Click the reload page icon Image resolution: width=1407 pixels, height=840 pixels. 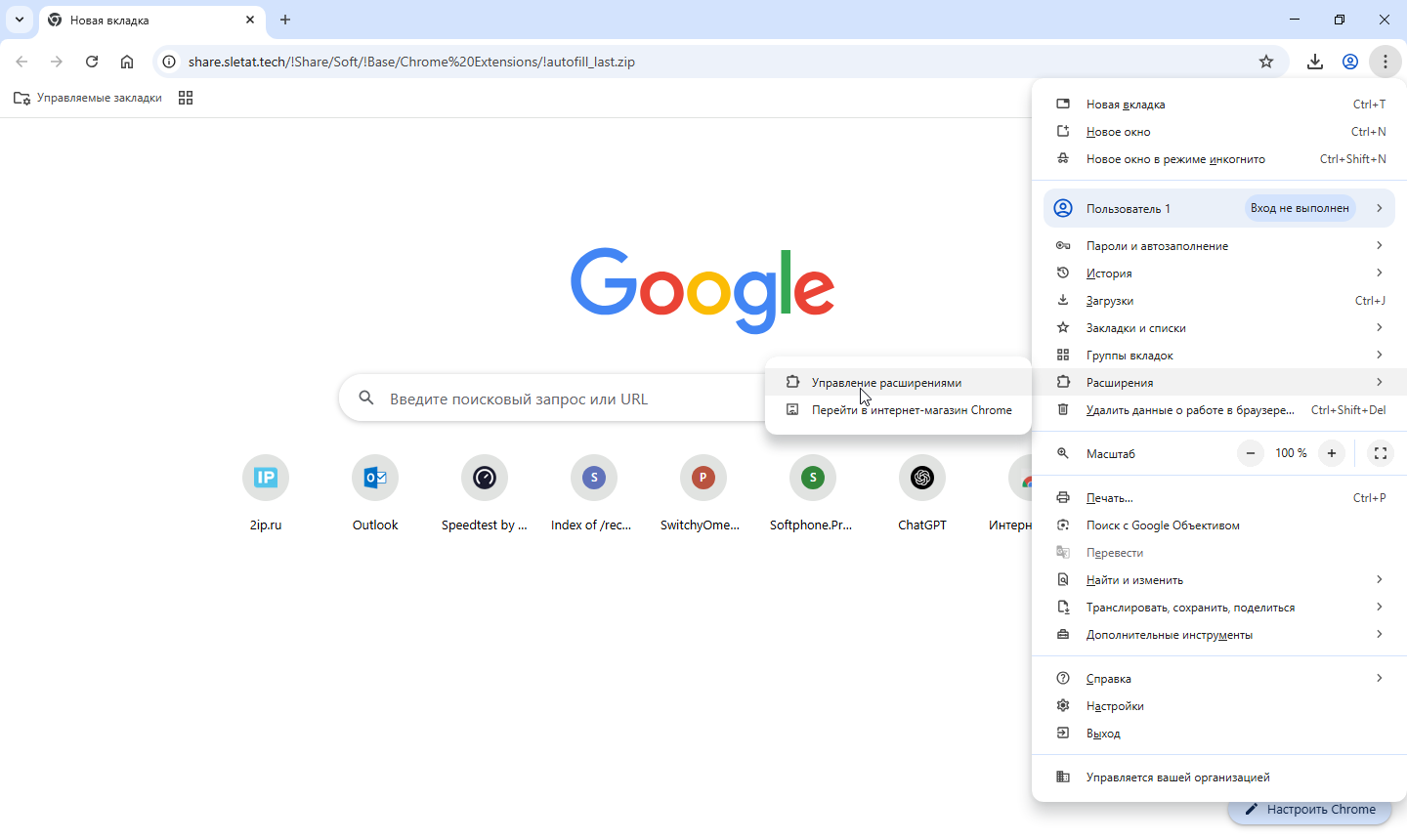tap(92, 62)
